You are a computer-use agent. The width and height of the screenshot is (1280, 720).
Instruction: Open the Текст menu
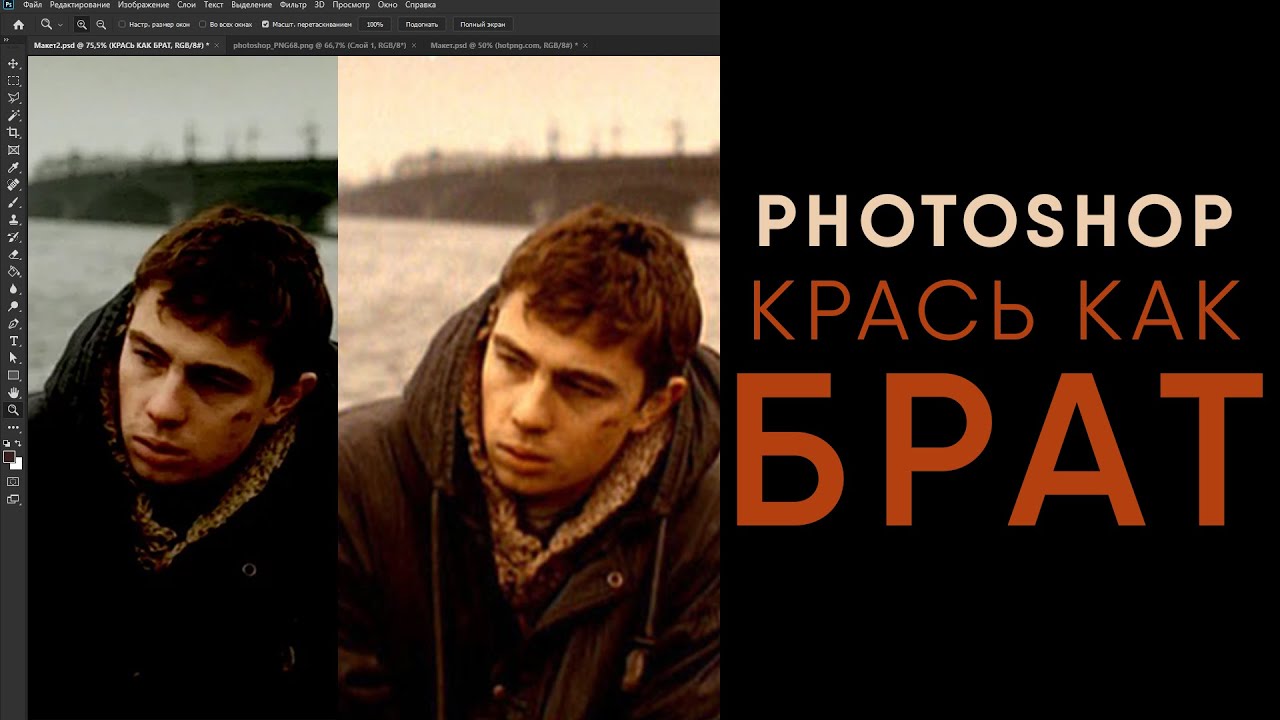click(x=213, y=5)
